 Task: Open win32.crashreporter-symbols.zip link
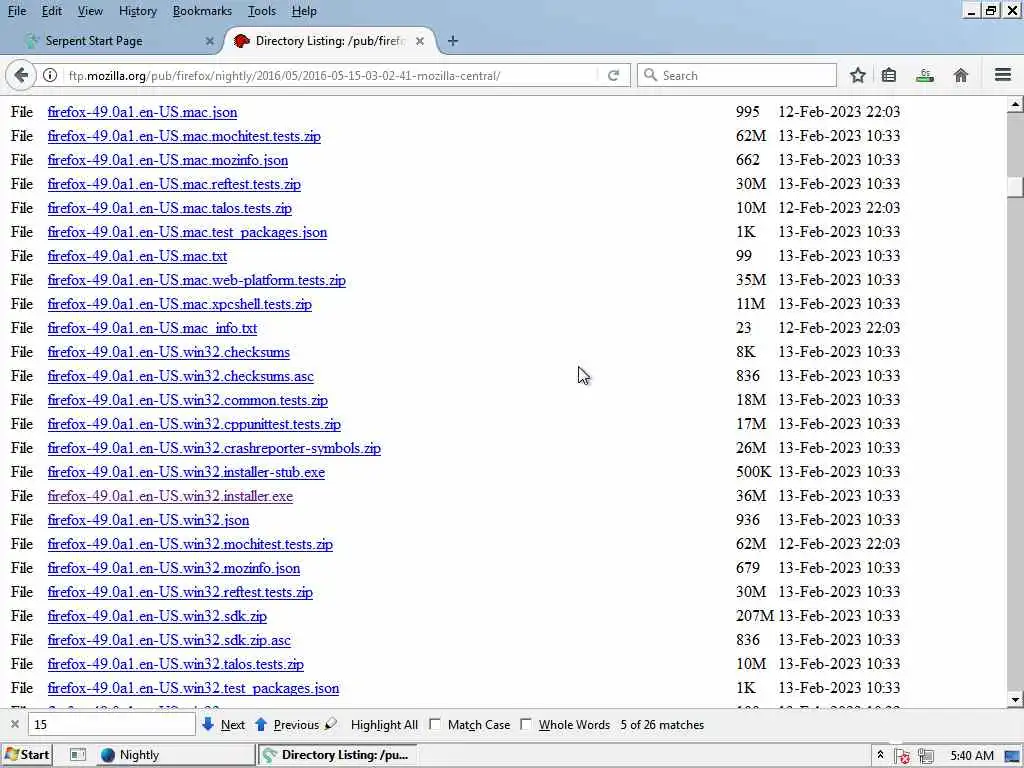214,448
